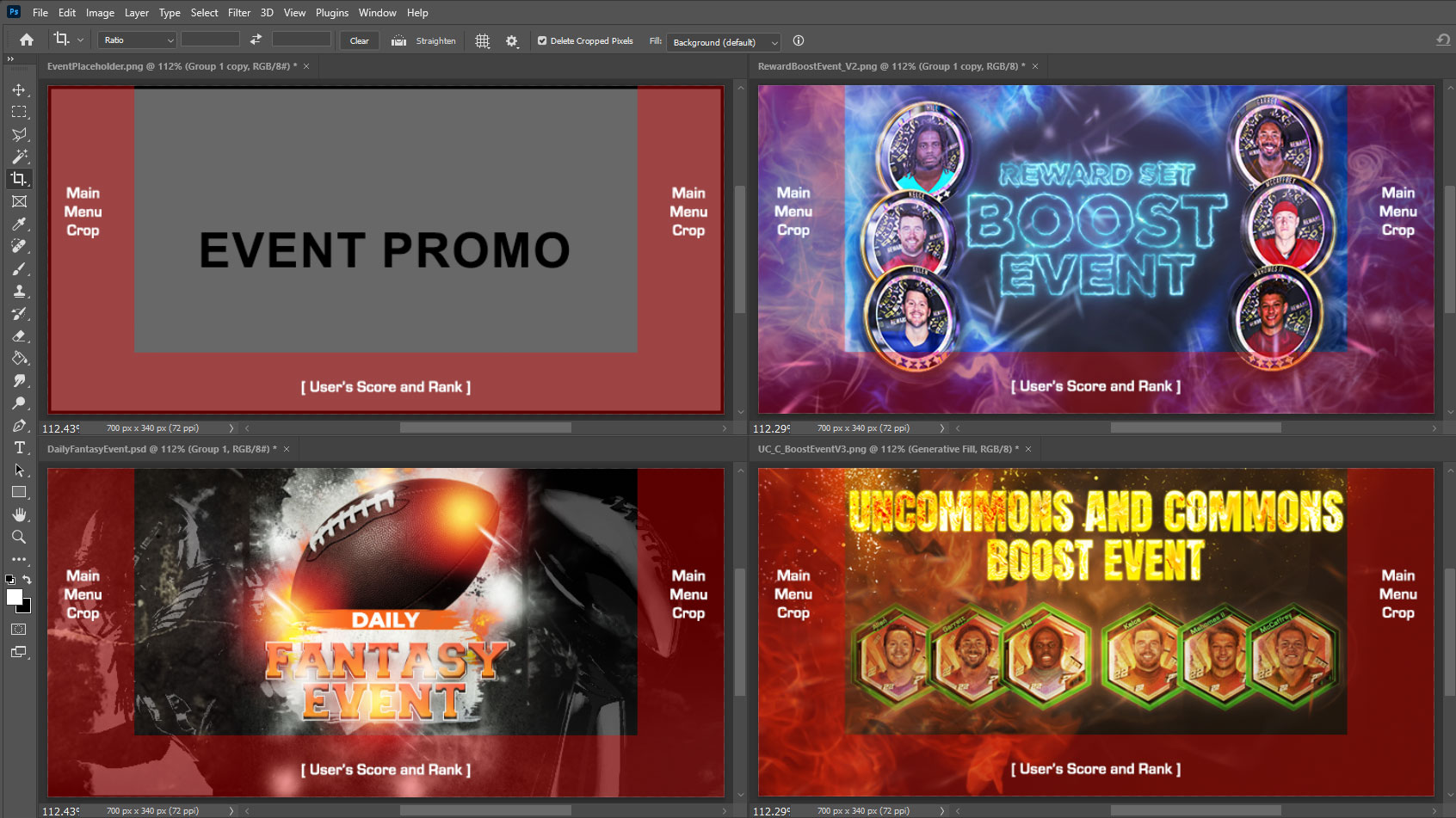Viewport: 1456px width, 818px height.
Task: Select the Spot Healing Brush tool
Action: pyautogui.click(x=19, y=246)
